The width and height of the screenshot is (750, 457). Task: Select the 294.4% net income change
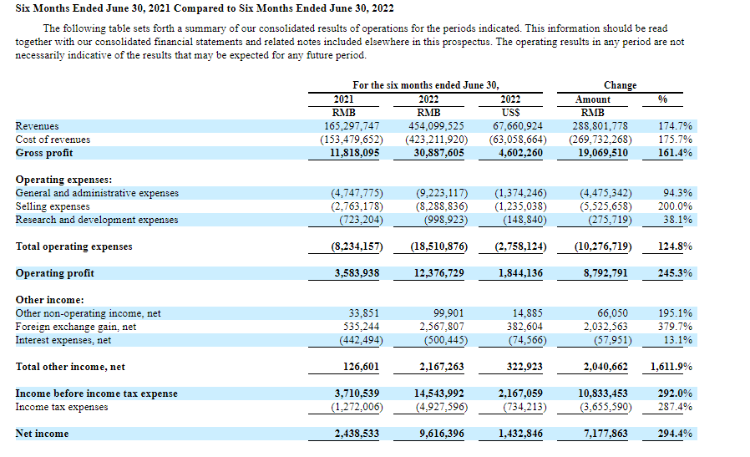[x=675, y=434]
